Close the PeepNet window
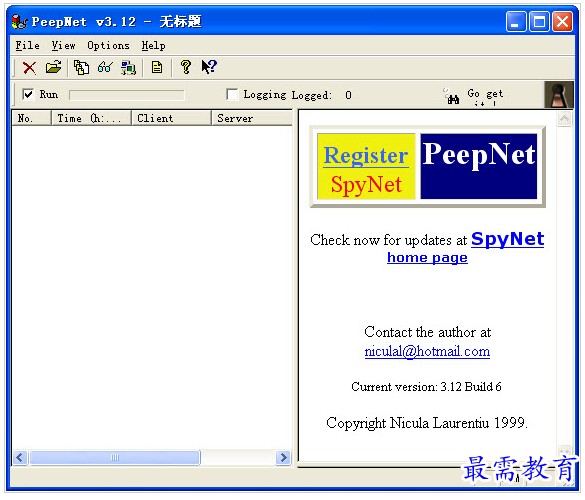 [563, 22]
